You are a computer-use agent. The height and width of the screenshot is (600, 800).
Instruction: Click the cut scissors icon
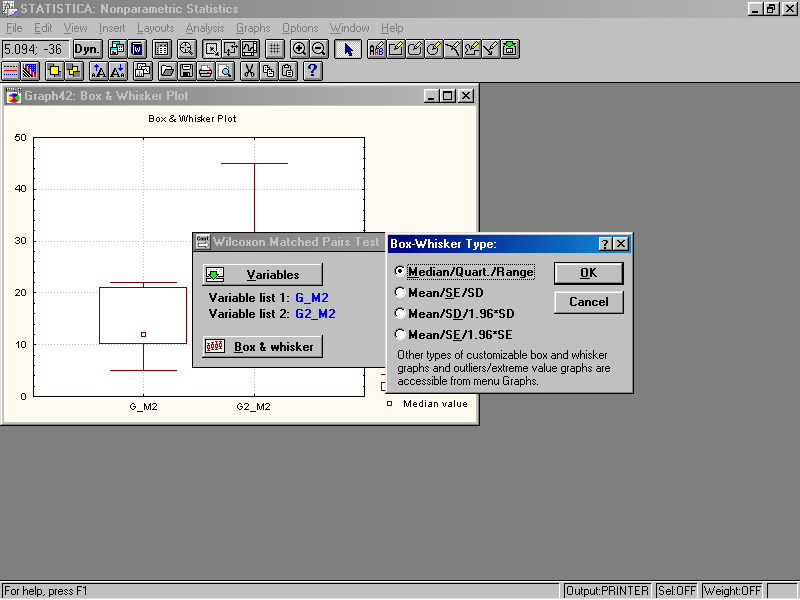249,71
